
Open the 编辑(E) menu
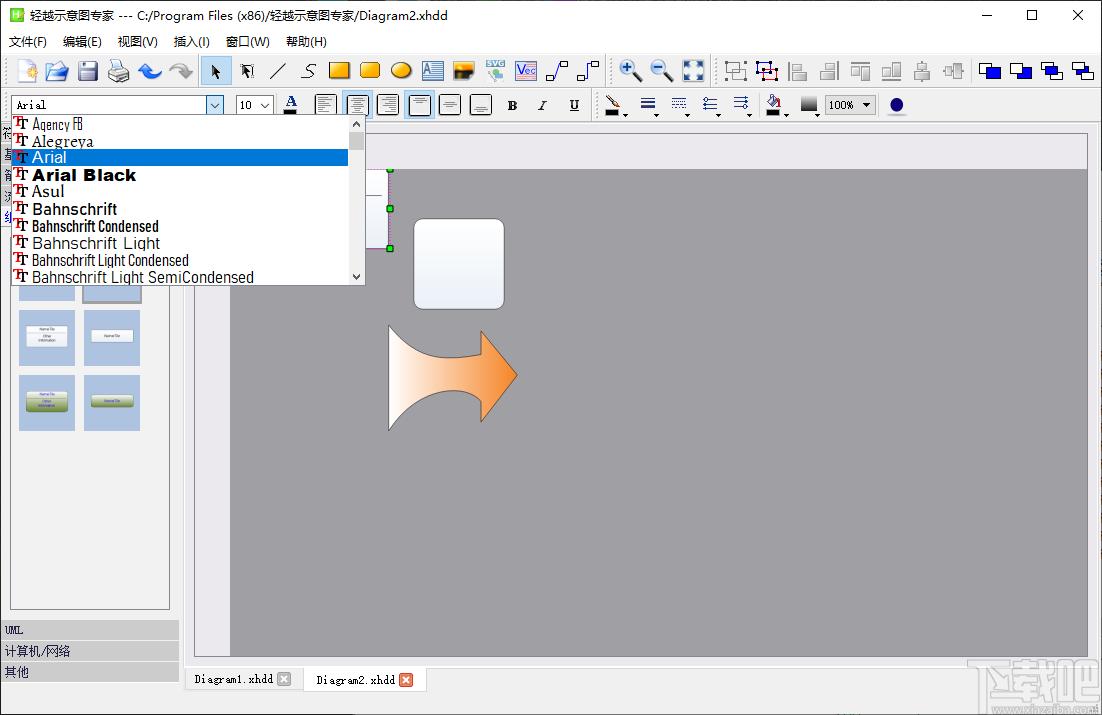click(x=82, y=41)
